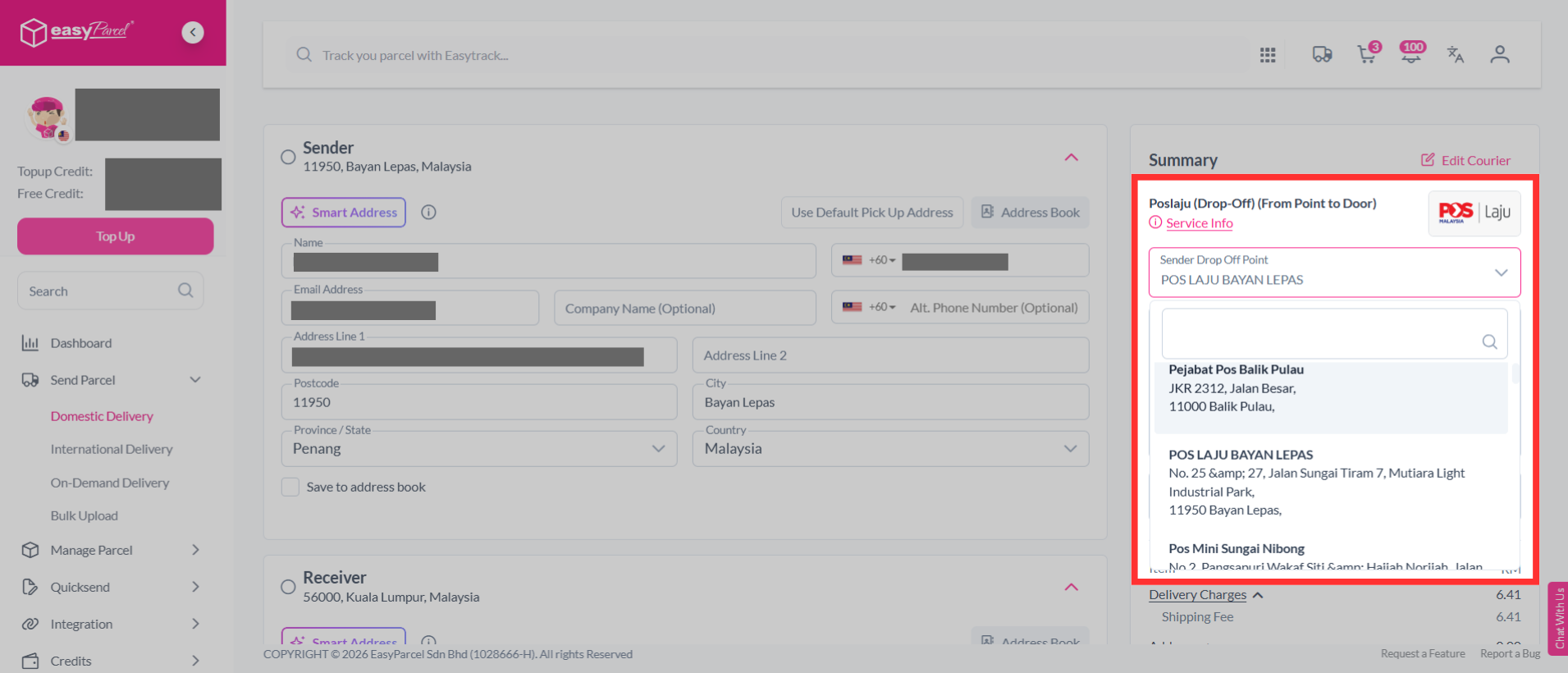Select POS LAJU BAYAN LEPAS option in list
The width and height of the screenshot is (1568, 673).
coord(1331,483)
